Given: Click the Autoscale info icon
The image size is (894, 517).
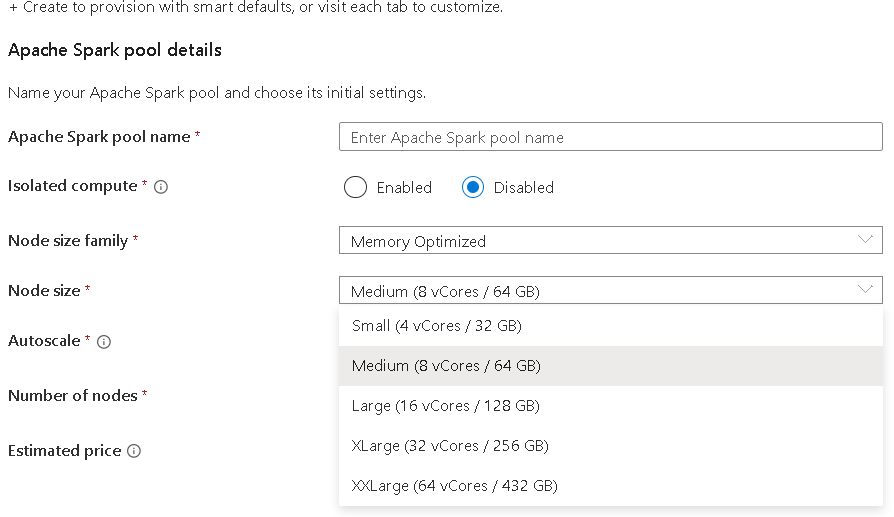Looking at the screenshot, I should coord(104,342).
